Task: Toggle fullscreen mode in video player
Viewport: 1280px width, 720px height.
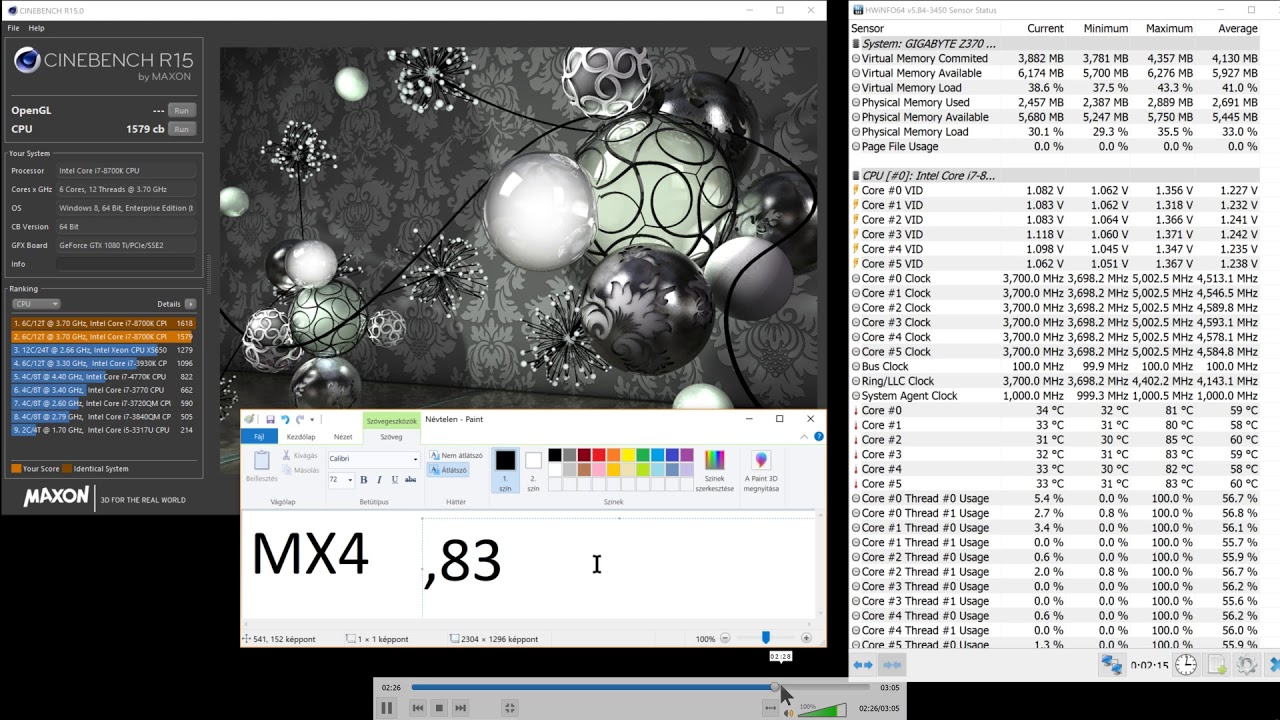Action: (x=509, y=708)
